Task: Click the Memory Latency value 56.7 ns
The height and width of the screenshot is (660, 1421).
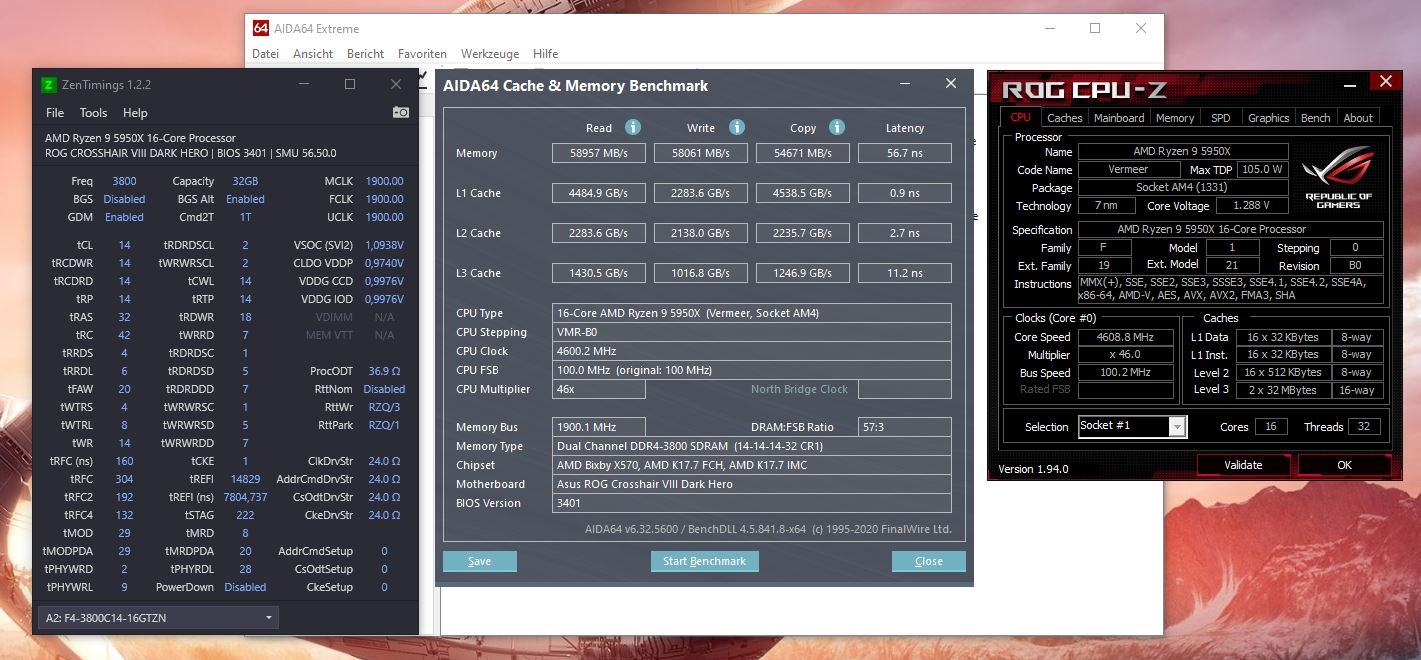Action: click(x=904, y=153)
